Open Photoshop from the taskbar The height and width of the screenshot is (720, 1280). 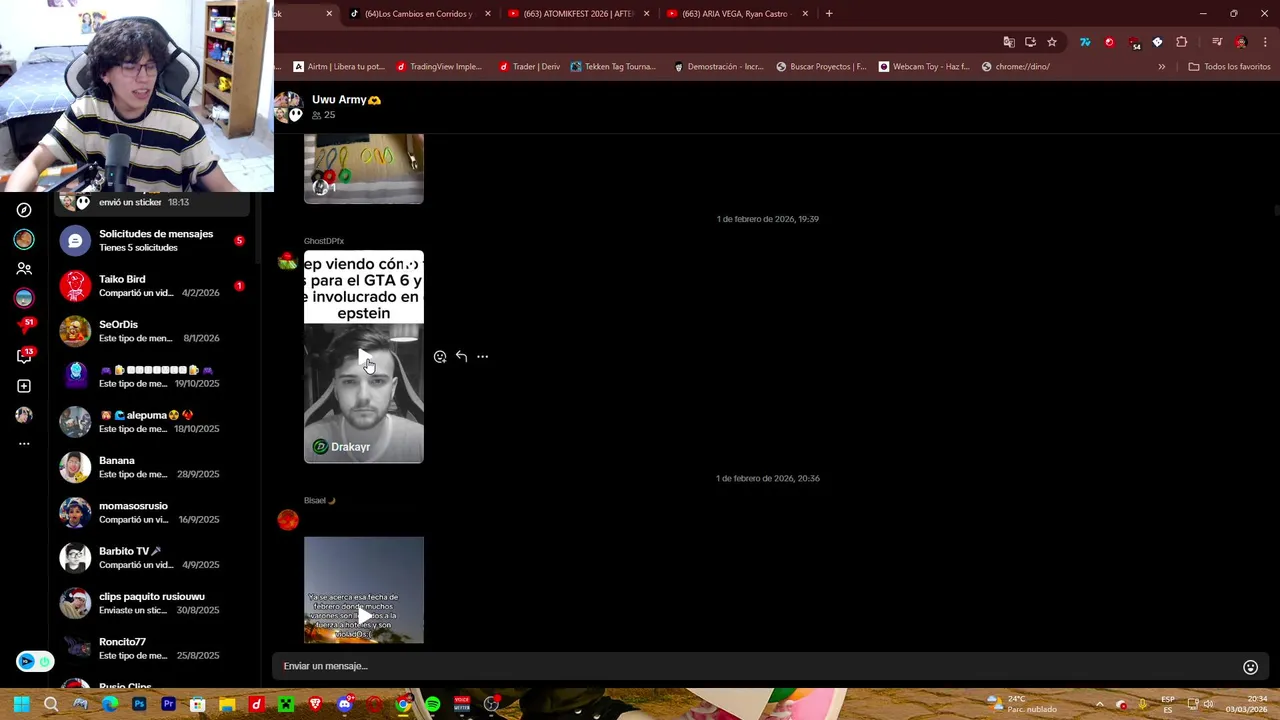[139, 705]
